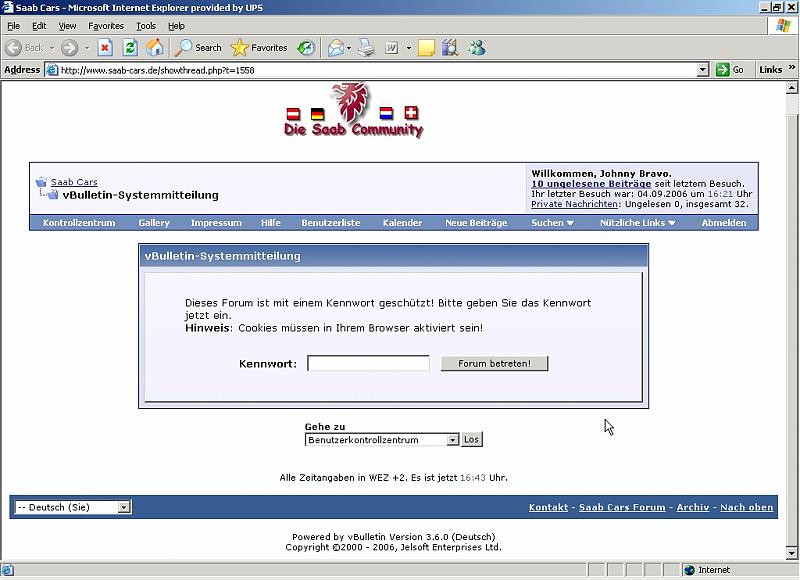Open Kontrollzentrum in the nav bar

point(79,223)
